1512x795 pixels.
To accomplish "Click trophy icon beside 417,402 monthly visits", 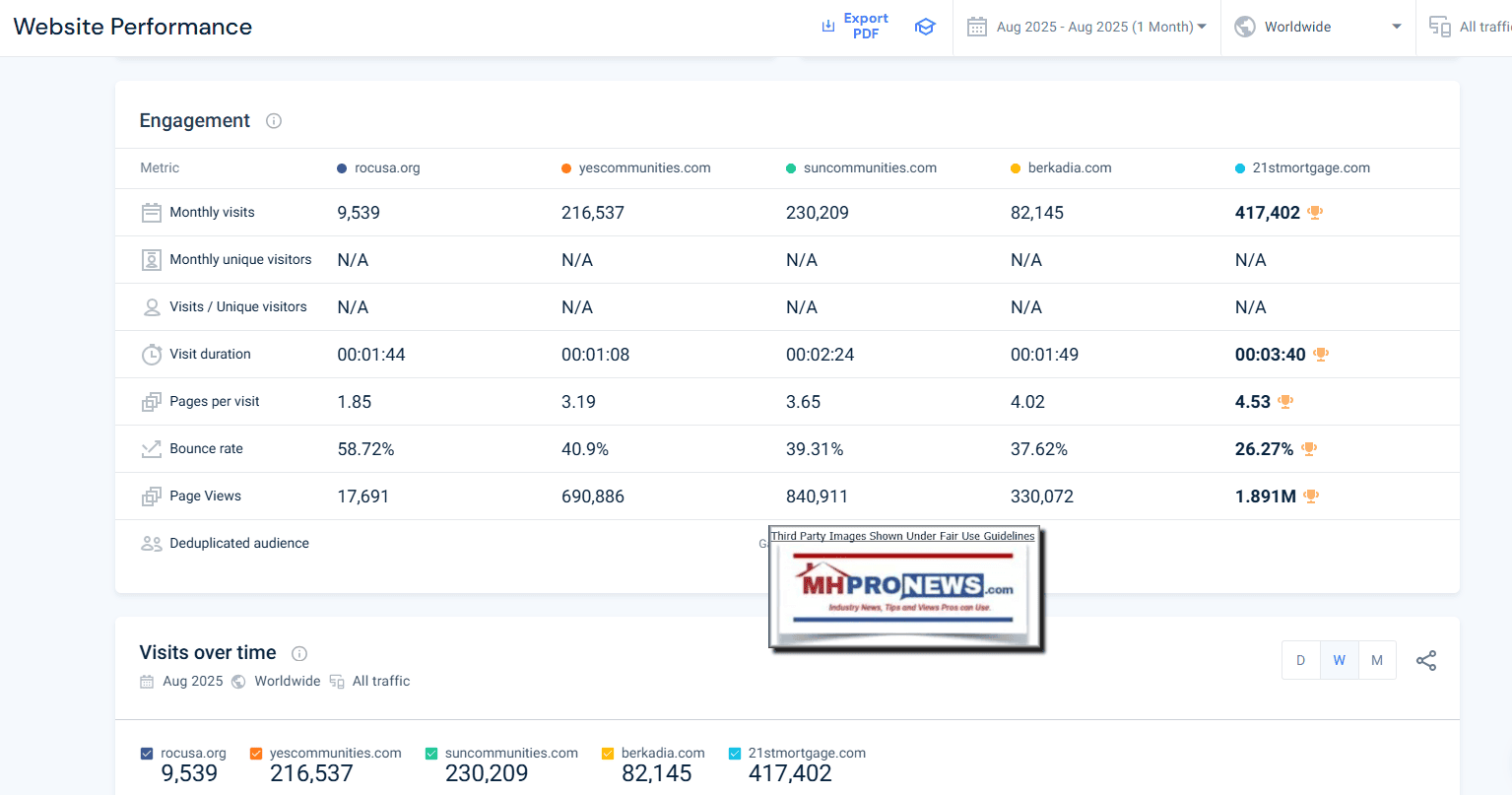I will tap(1315, 213).
